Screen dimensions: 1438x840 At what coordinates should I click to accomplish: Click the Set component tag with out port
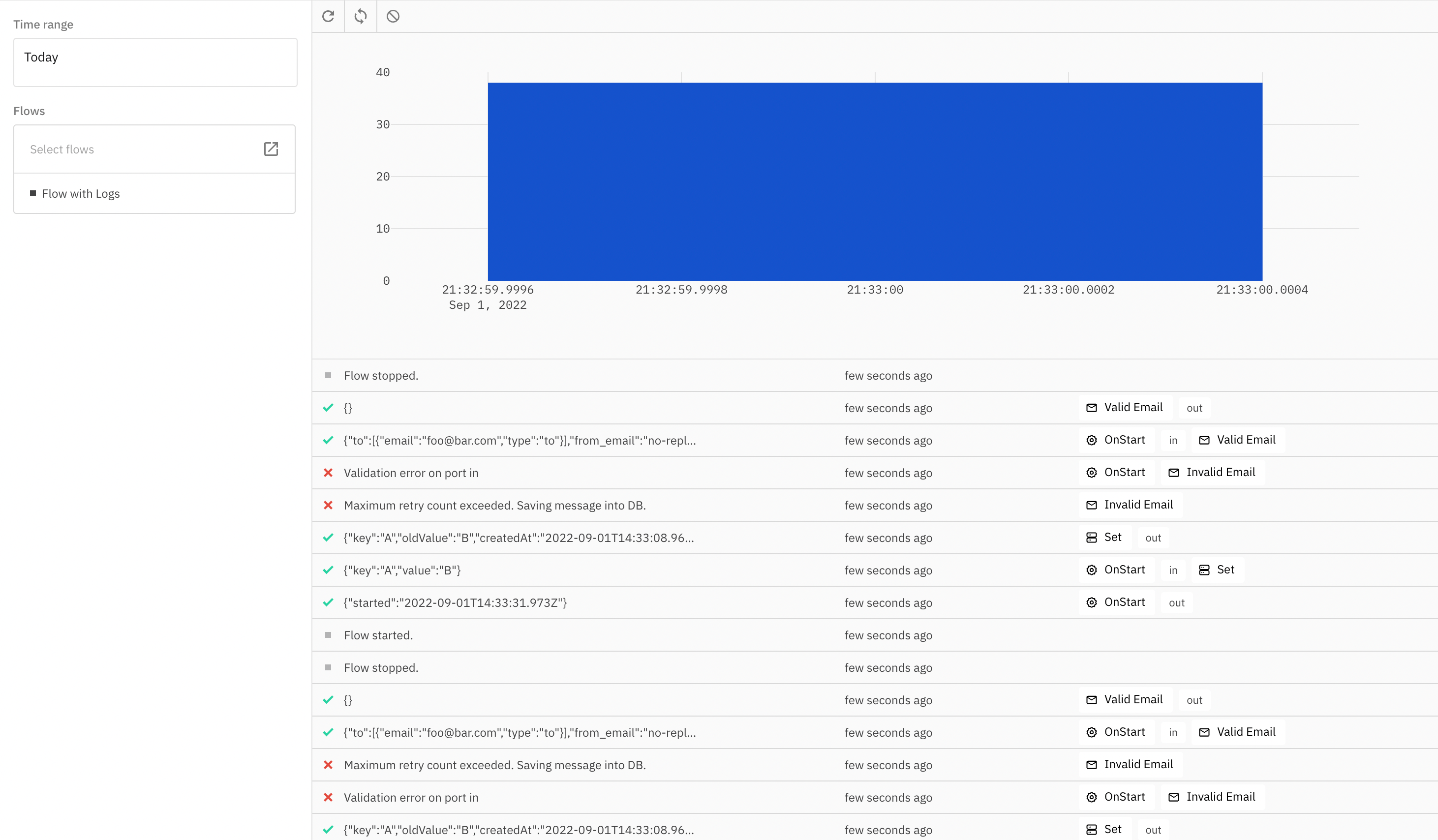click(x=1105, y=537)
